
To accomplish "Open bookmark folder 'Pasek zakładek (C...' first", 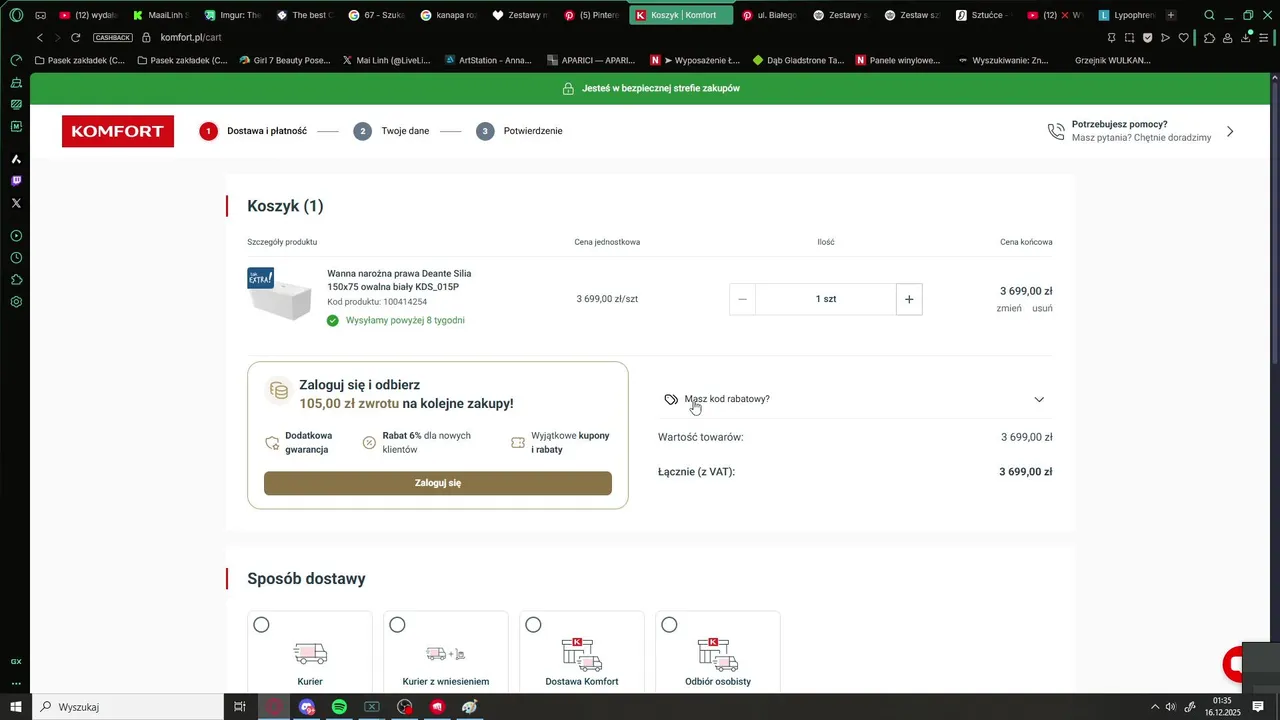I will [80, 60].
